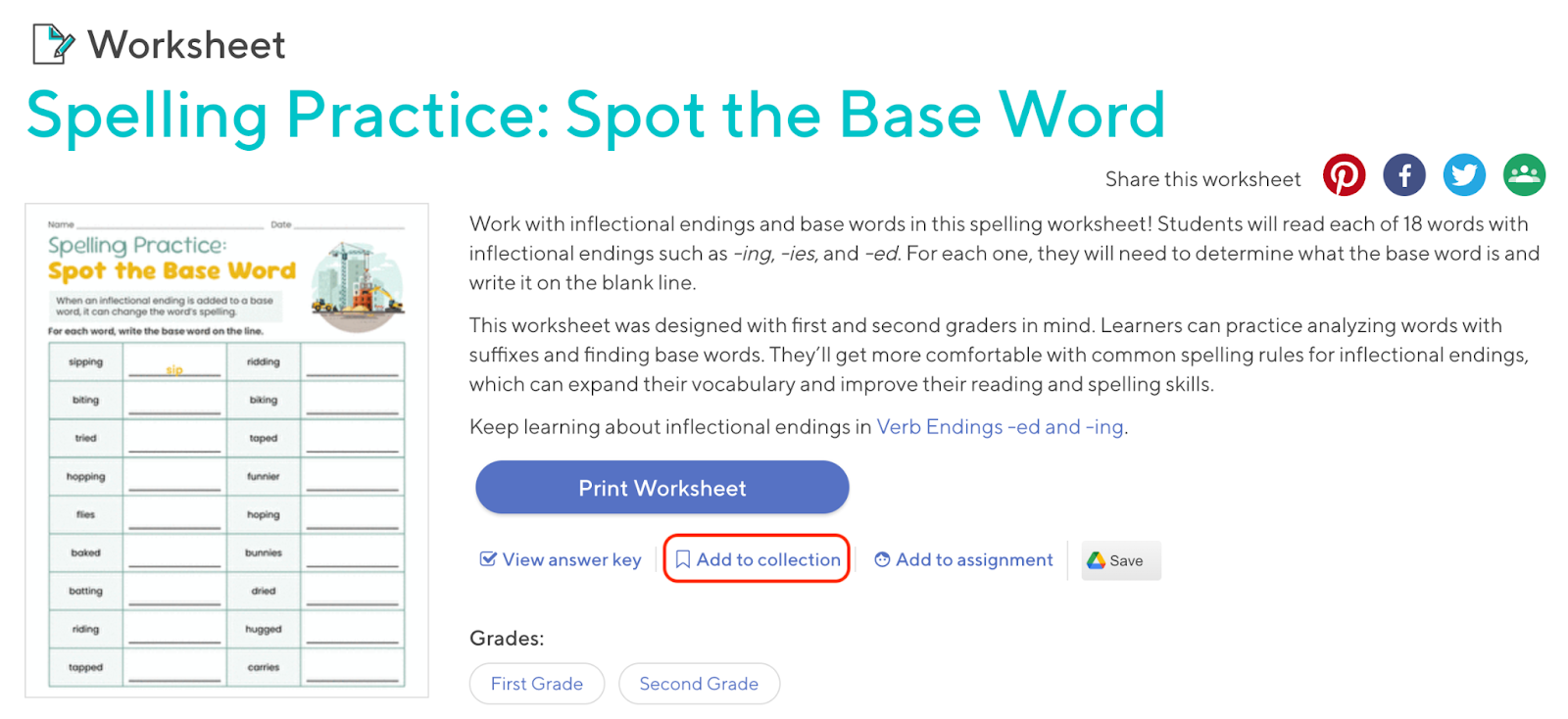This screenshot has width=1568, height=719.
Task: Click the answer key checkmark icon
Action: (487, 559)
